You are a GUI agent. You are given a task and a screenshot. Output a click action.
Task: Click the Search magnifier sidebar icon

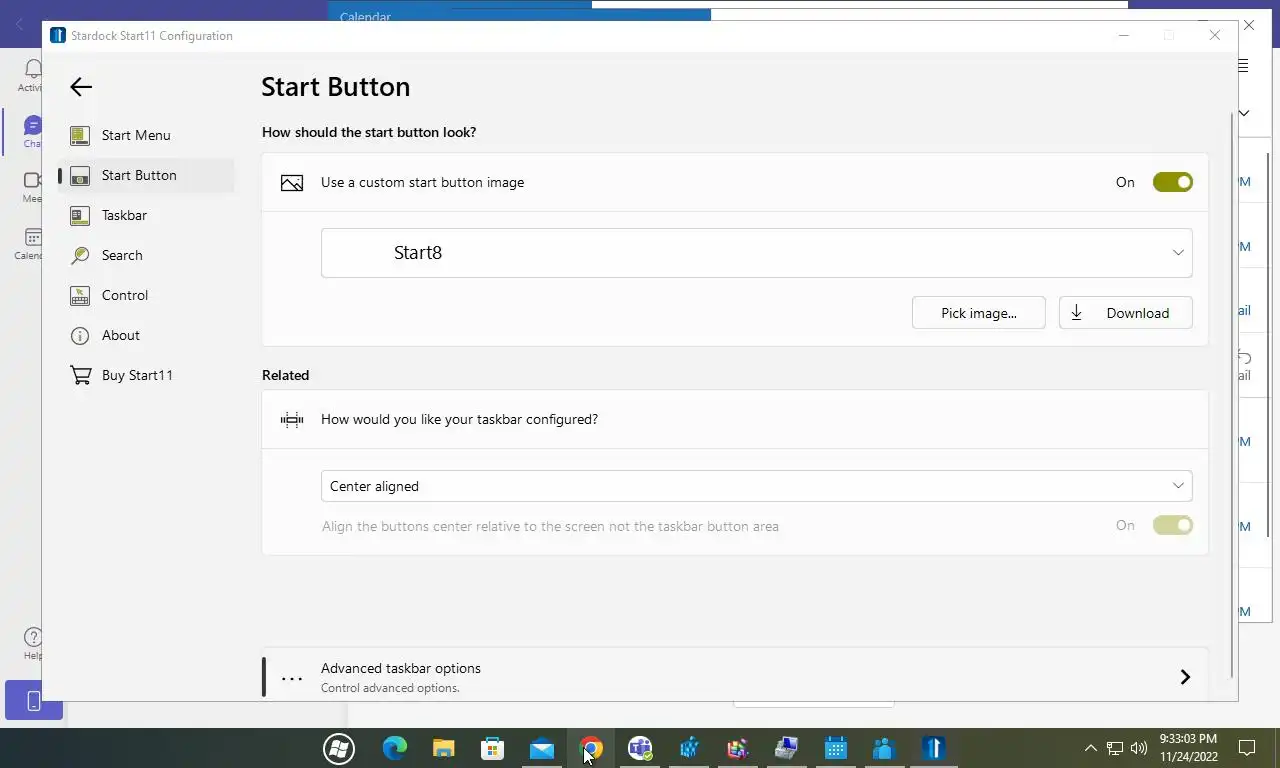click(80, 255)
